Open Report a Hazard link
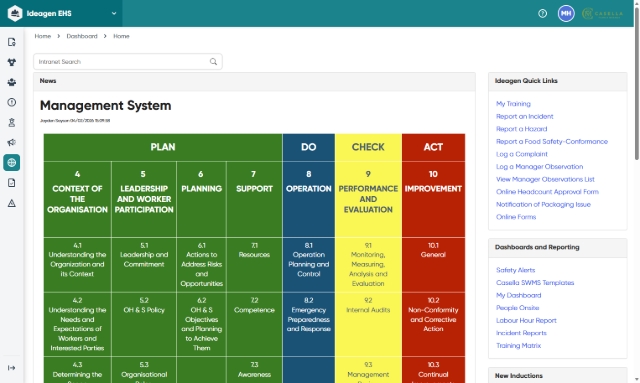This screenshot has height=383, width=640. 521,129
